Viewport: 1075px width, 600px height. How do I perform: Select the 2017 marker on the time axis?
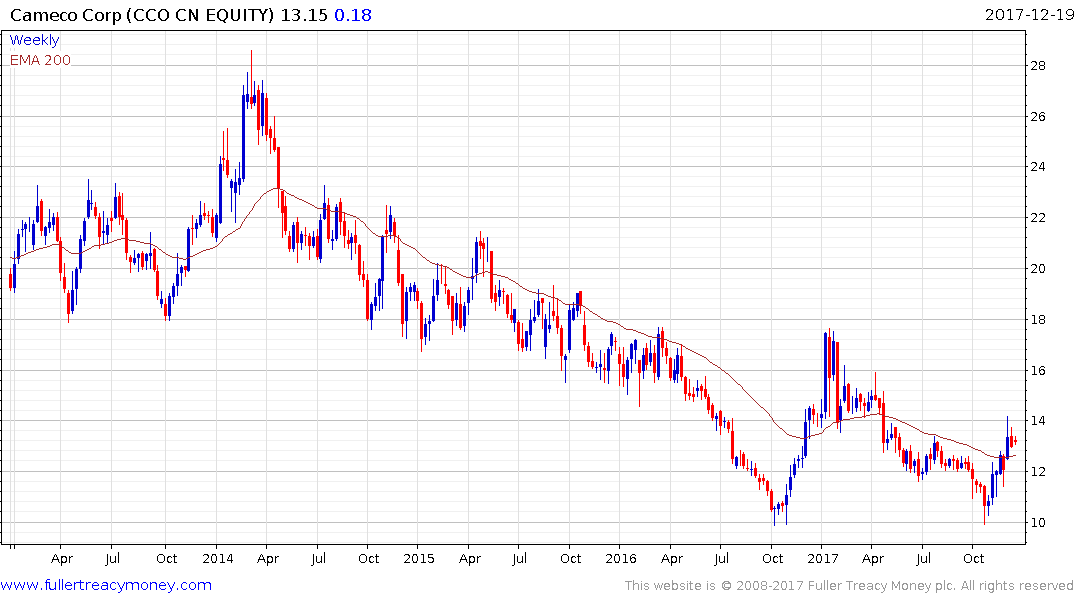tap(822, 557)
